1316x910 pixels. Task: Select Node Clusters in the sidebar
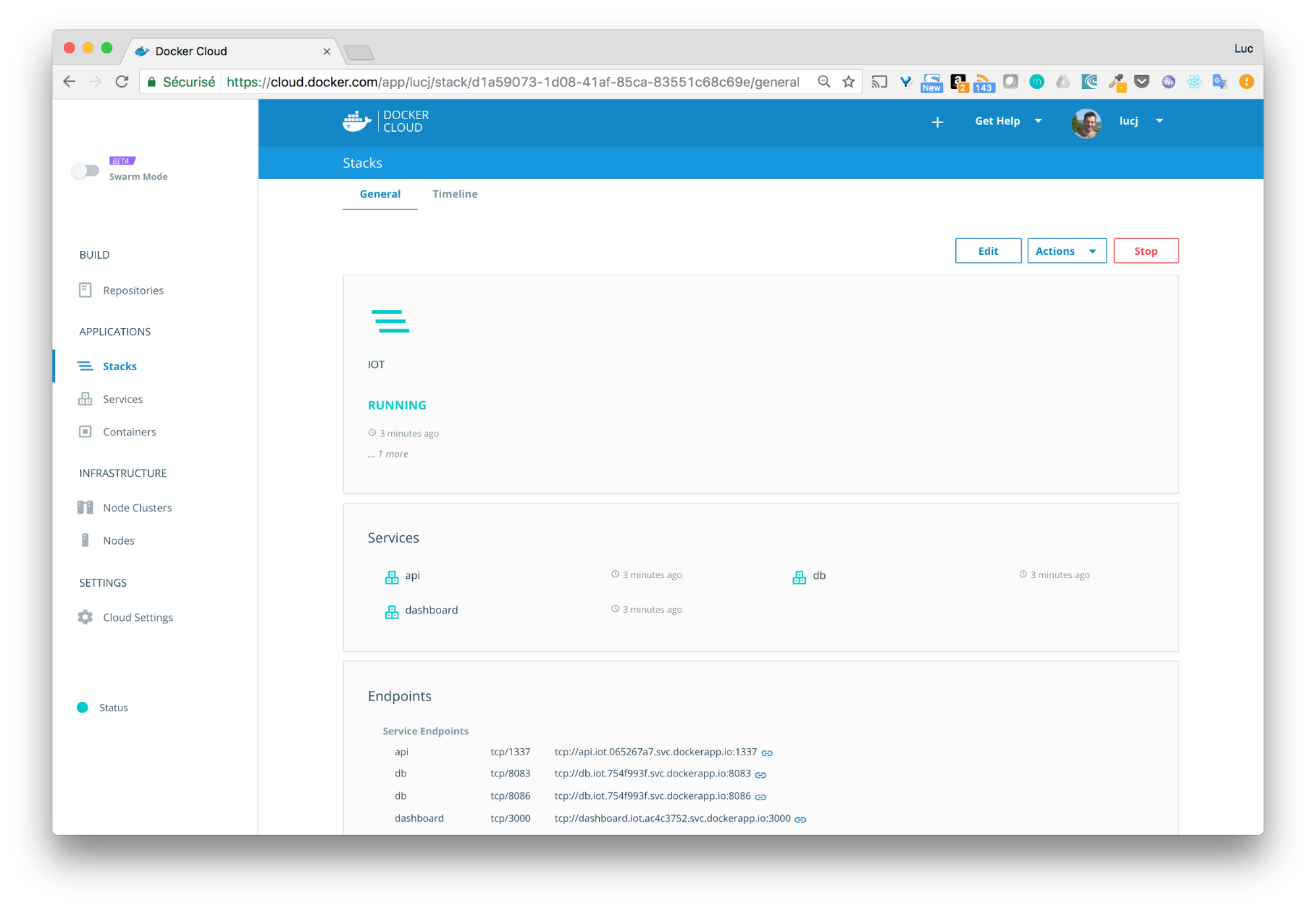[x=137, y=507]
